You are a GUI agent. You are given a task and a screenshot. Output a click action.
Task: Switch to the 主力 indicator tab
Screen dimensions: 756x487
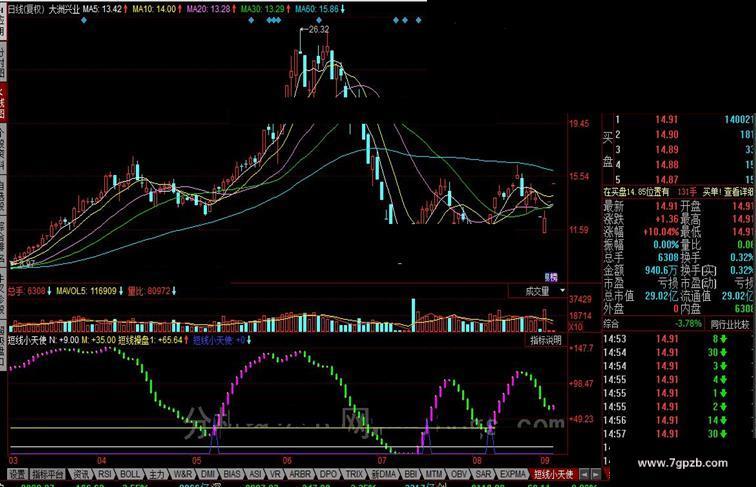[156, 474]
